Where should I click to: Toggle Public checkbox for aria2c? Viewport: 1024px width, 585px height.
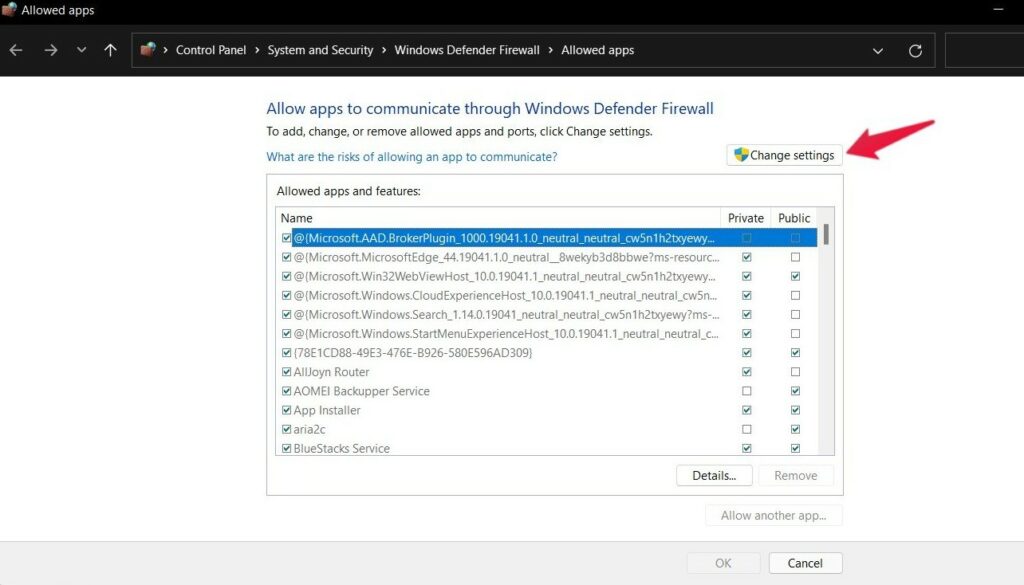pyautogui.click(x=795, y=429)
